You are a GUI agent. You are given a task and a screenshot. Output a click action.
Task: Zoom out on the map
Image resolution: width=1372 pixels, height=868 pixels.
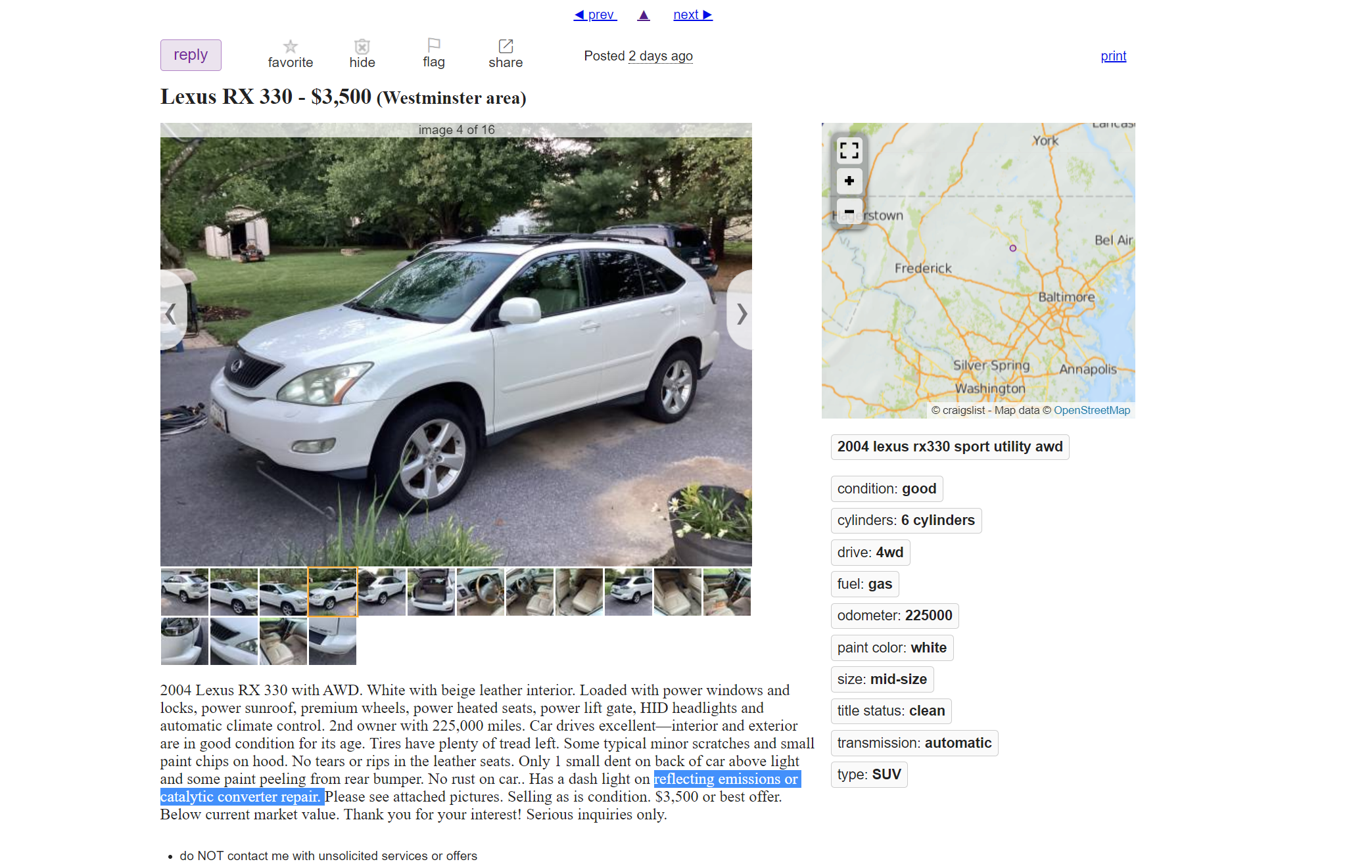pos(849,212)
